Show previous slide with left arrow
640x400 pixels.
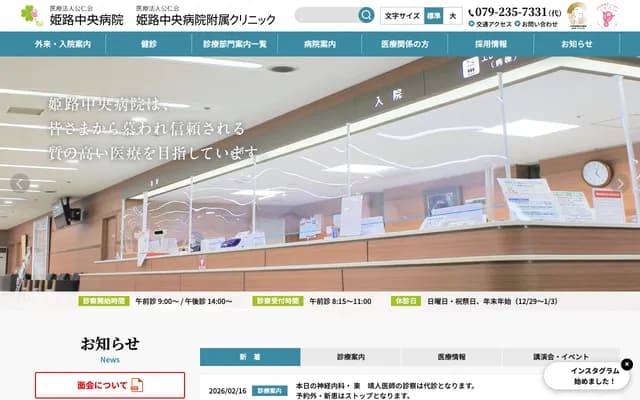click(x=20, y=183)
